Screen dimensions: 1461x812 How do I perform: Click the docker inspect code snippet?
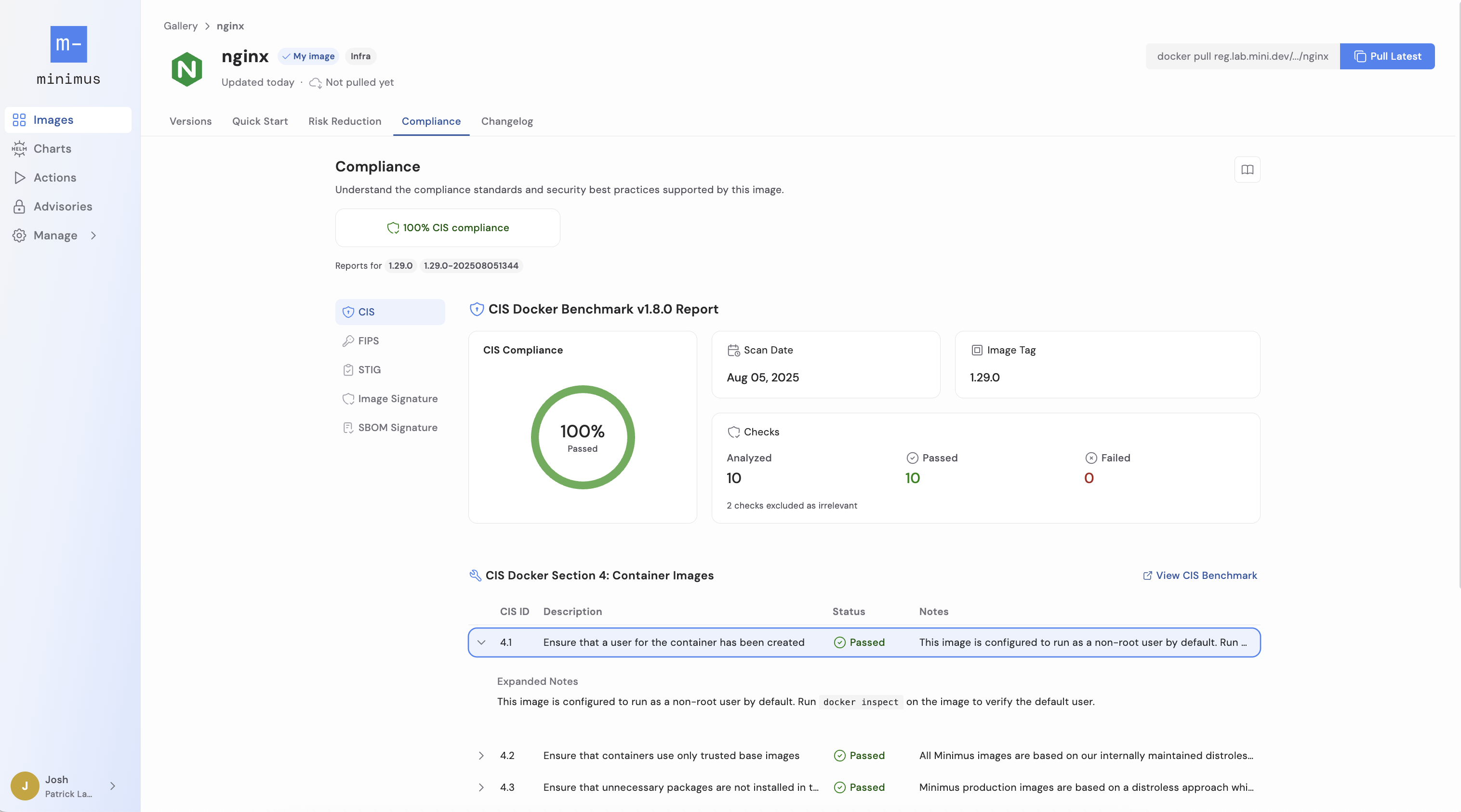(x=861, y=702)
